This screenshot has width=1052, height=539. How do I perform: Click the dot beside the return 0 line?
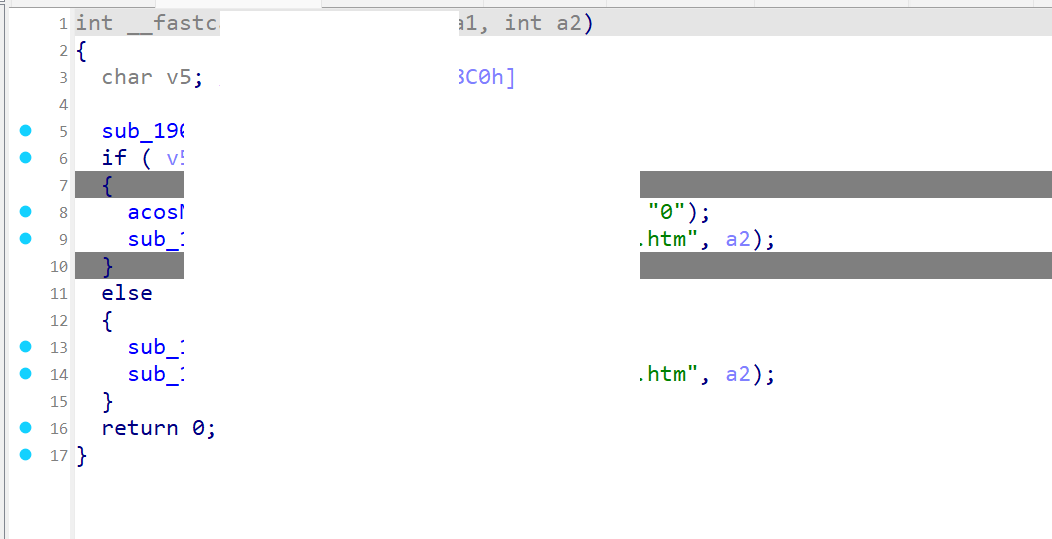click(26, 427)
